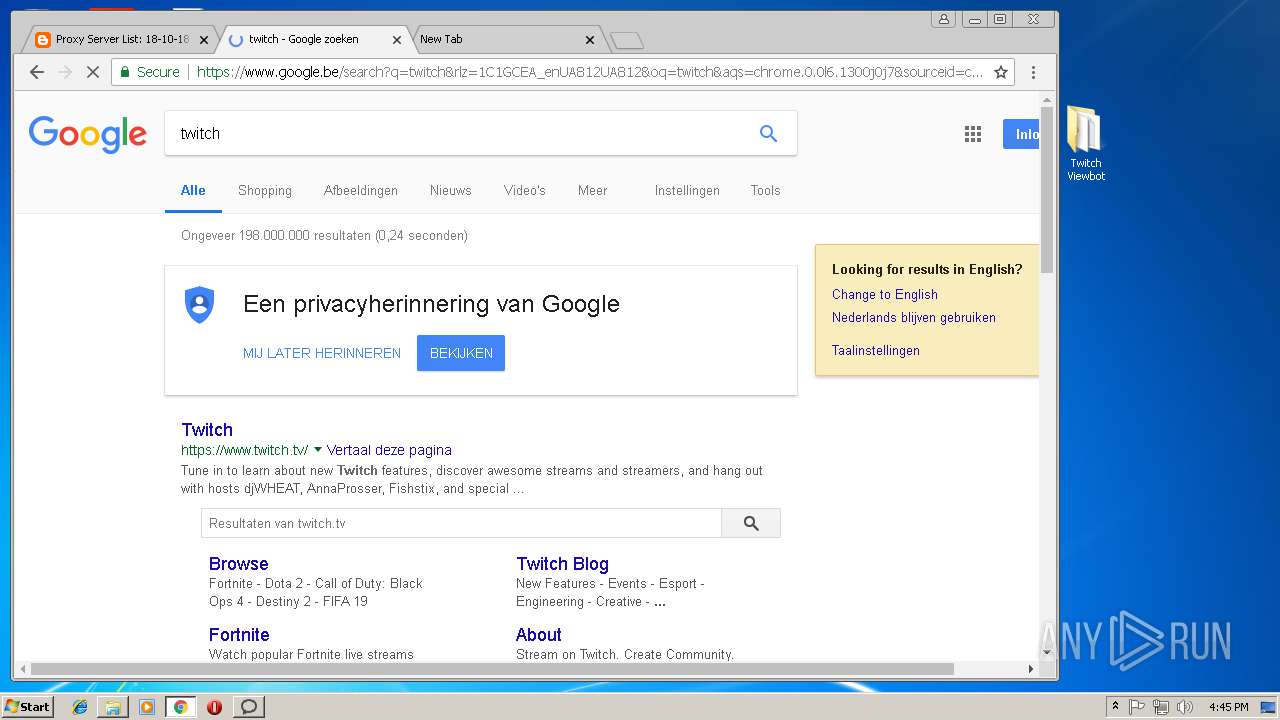
Task: Click the privacy shield icon
Action: 200,305
